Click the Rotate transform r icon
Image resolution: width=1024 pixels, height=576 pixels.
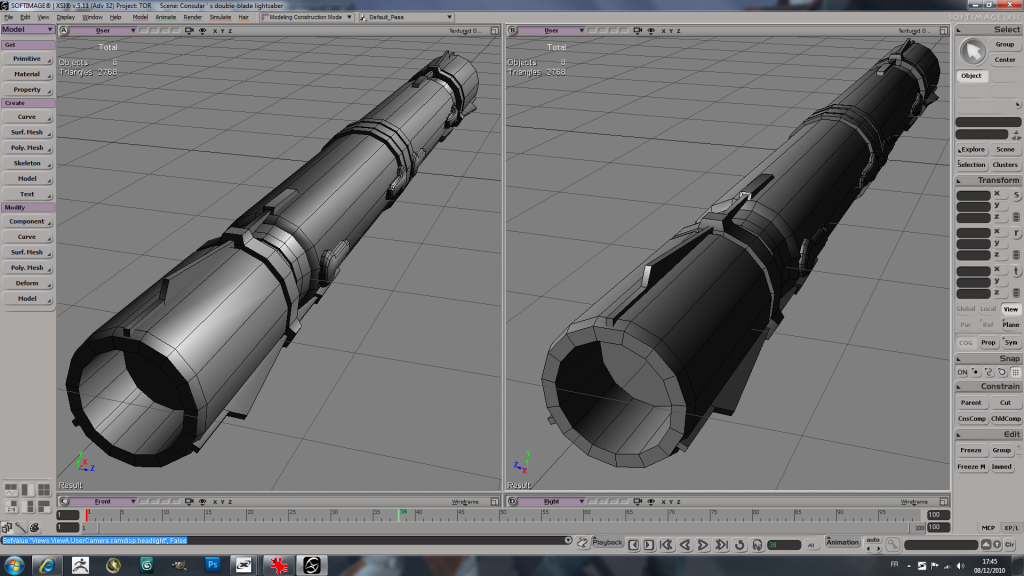(x=1016, y=233)
